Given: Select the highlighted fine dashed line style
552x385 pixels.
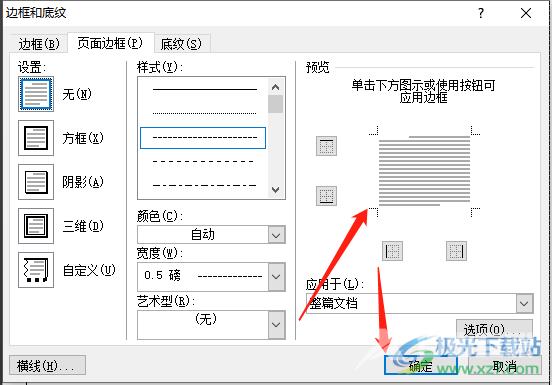Looking at the screenshot, I should click(203, 138).
